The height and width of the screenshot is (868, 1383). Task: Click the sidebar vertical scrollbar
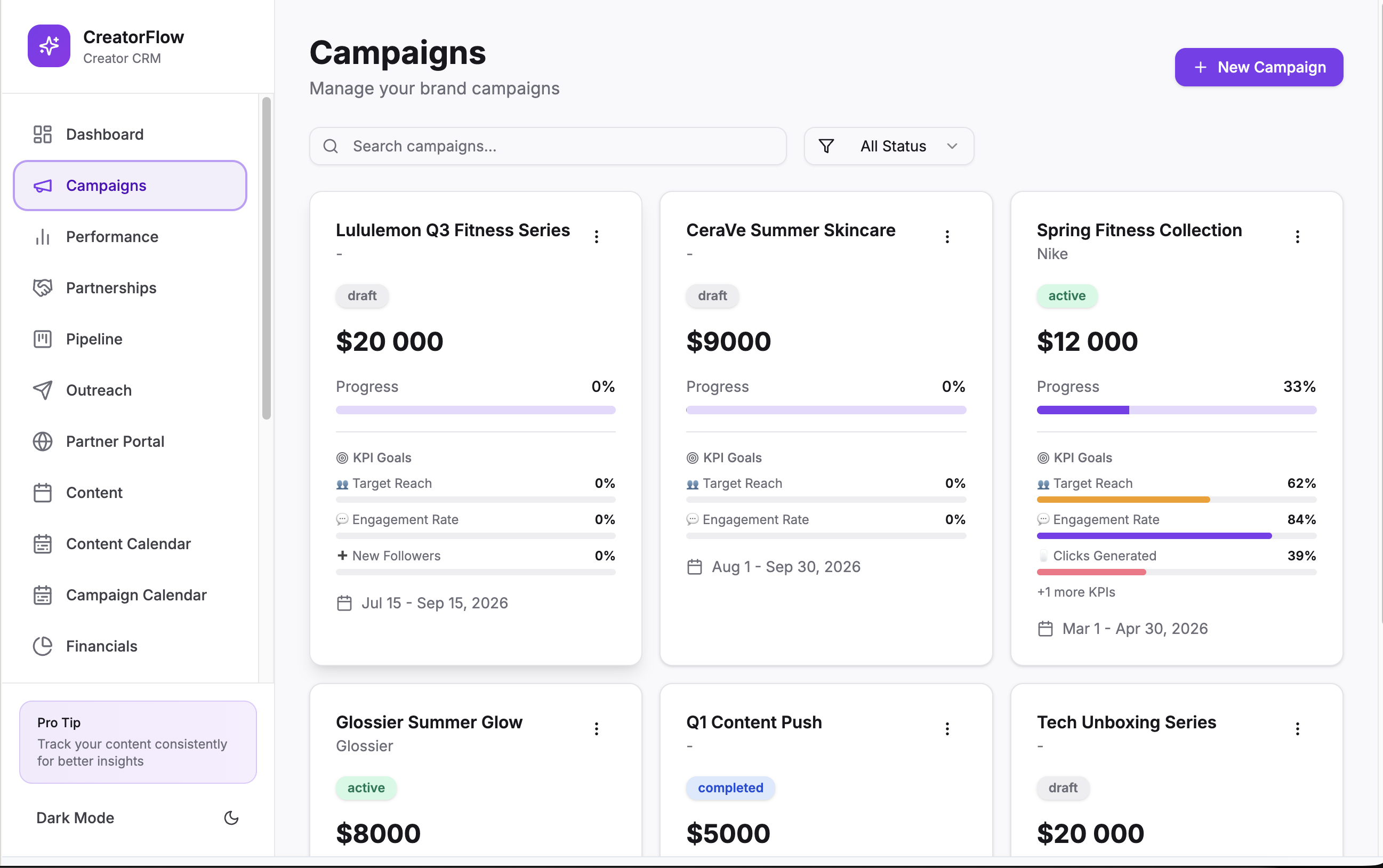[267, 259]
